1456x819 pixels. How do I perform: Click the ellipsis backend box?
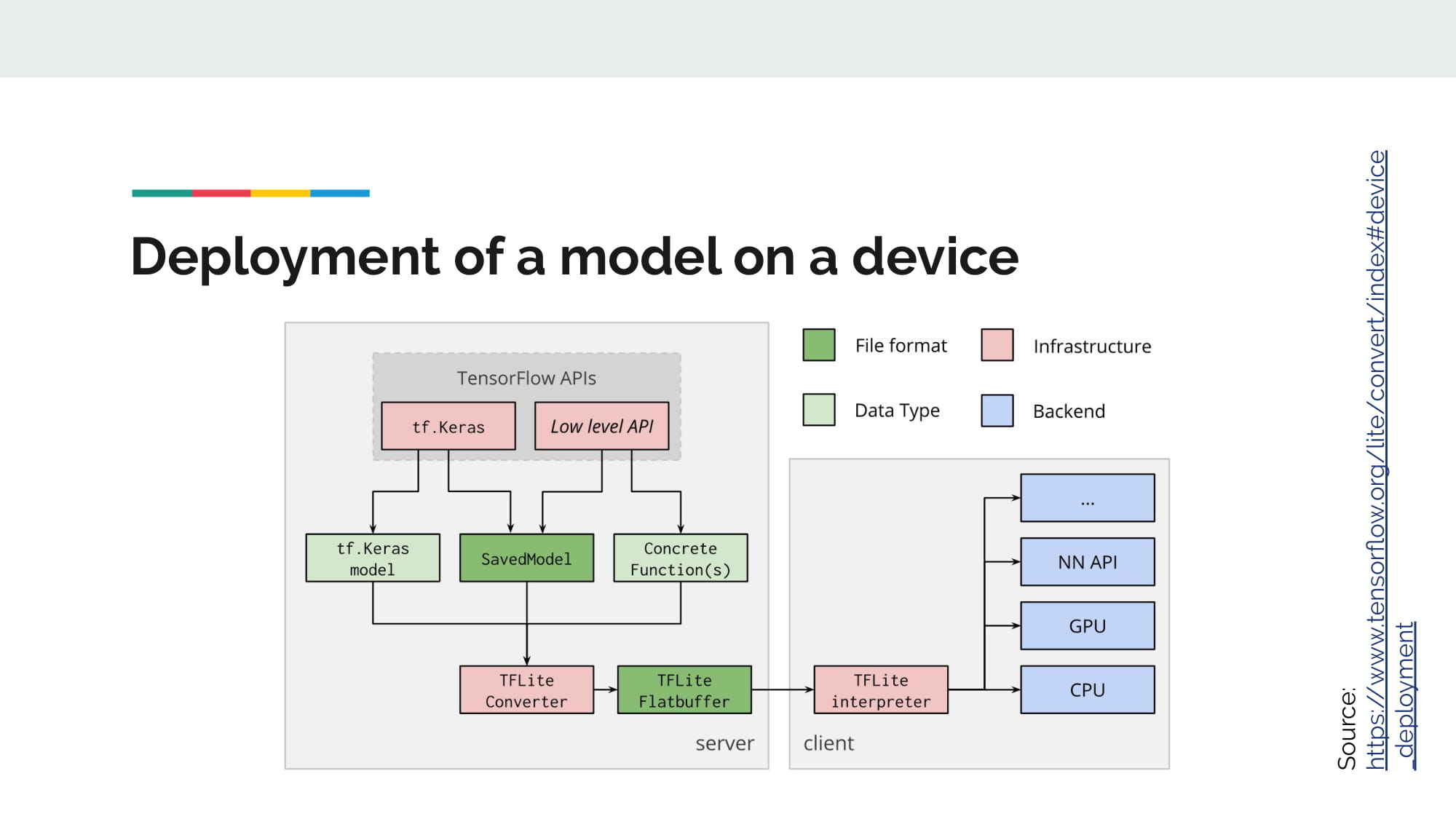[x=1087, y=498]
